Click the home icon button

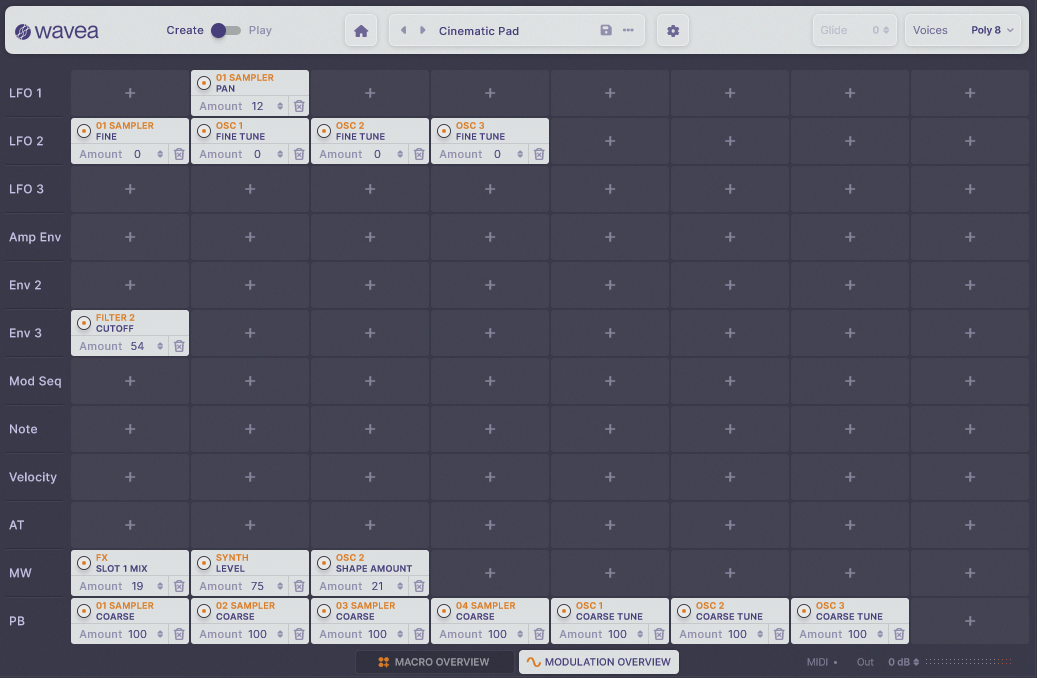361,31
